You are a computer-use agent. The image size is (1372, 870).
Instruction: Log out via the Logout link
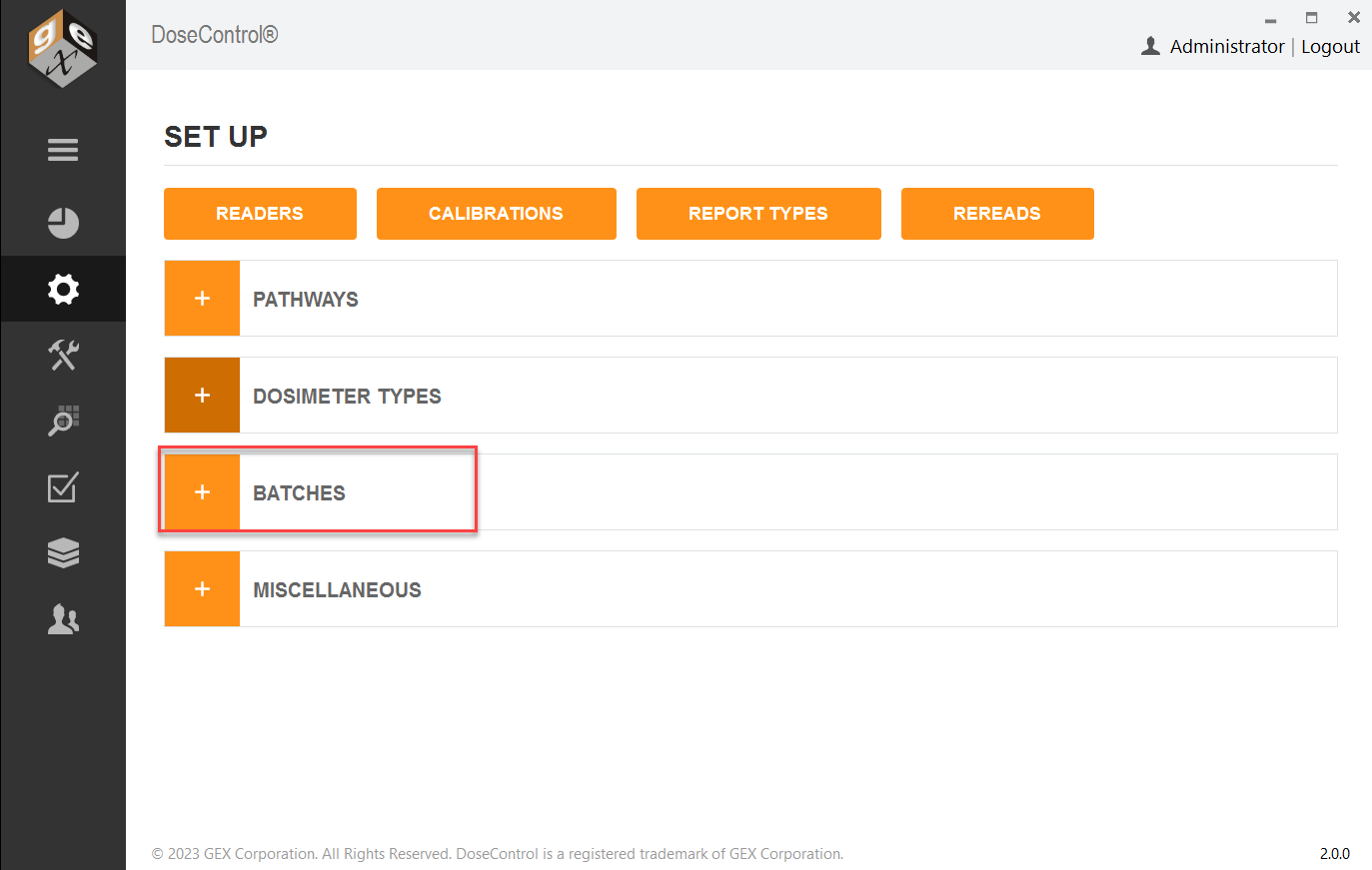coord(1330,47)
